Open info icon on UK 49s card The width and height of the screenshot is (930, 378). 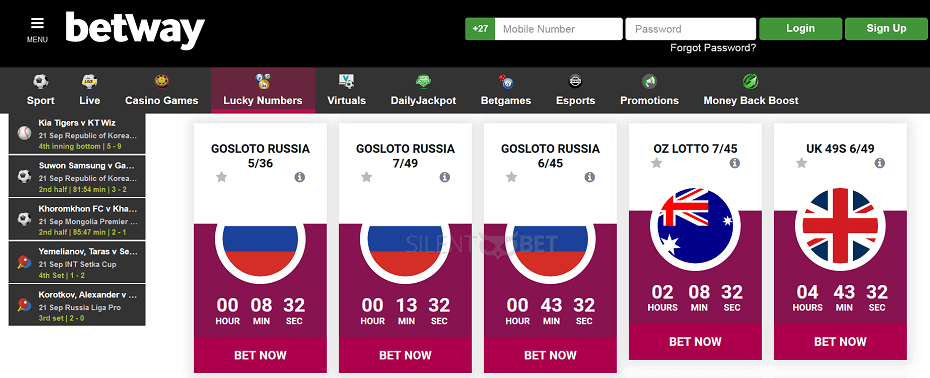pyautogui.click(x=880, y=163)
